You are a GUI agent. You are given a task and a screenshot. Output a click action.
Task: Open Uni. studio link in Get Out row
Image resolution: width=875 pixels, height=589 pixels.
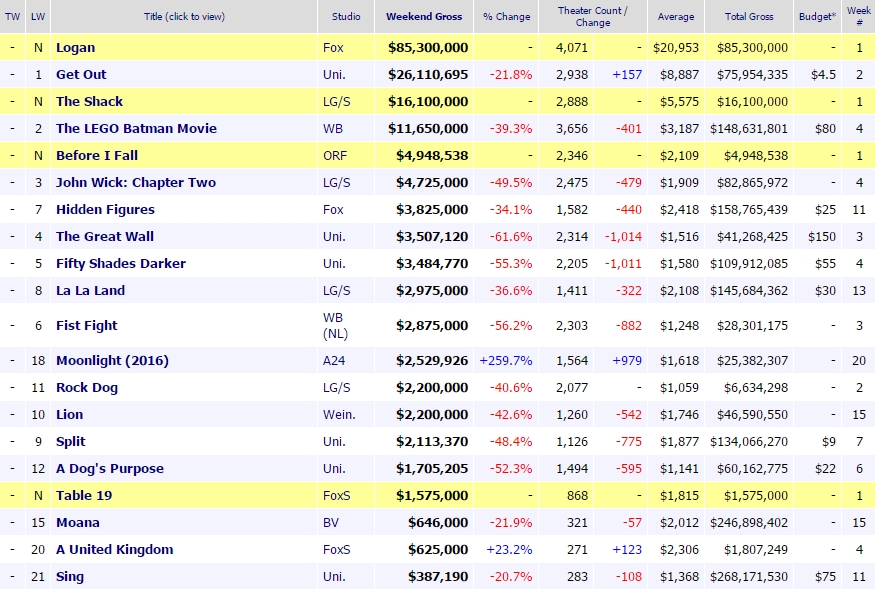[334, 74]
